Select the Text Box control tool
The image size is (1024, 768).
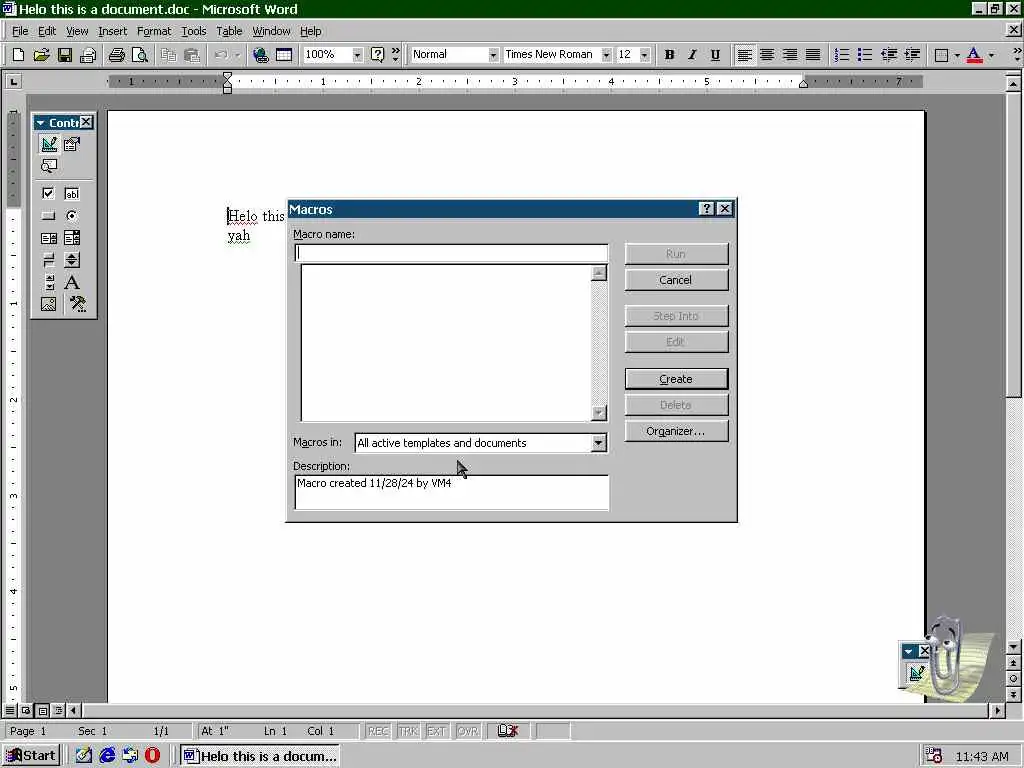72,193
